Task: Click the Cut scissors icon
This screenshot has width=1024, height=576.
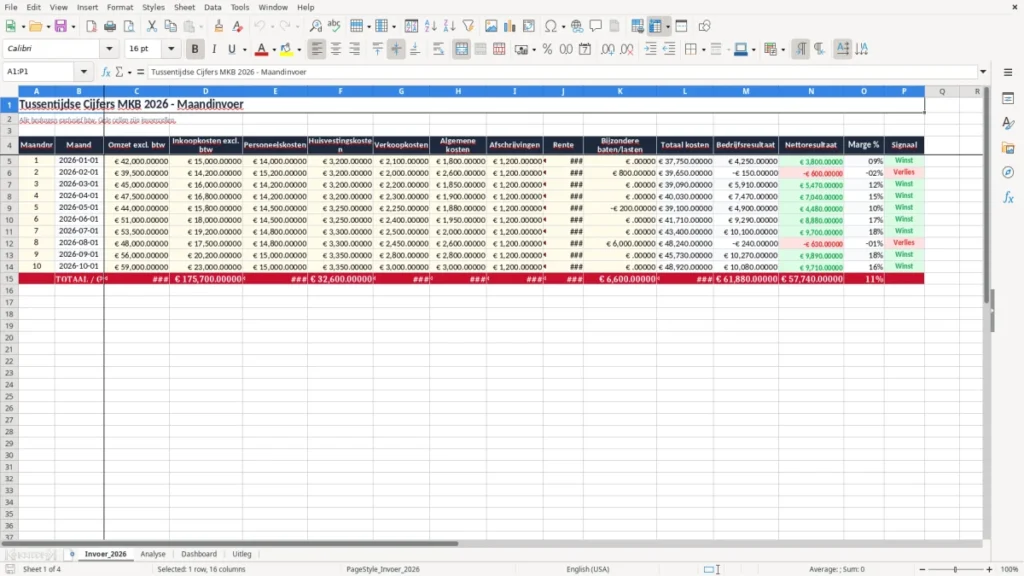Action: (x=152, y=26)
